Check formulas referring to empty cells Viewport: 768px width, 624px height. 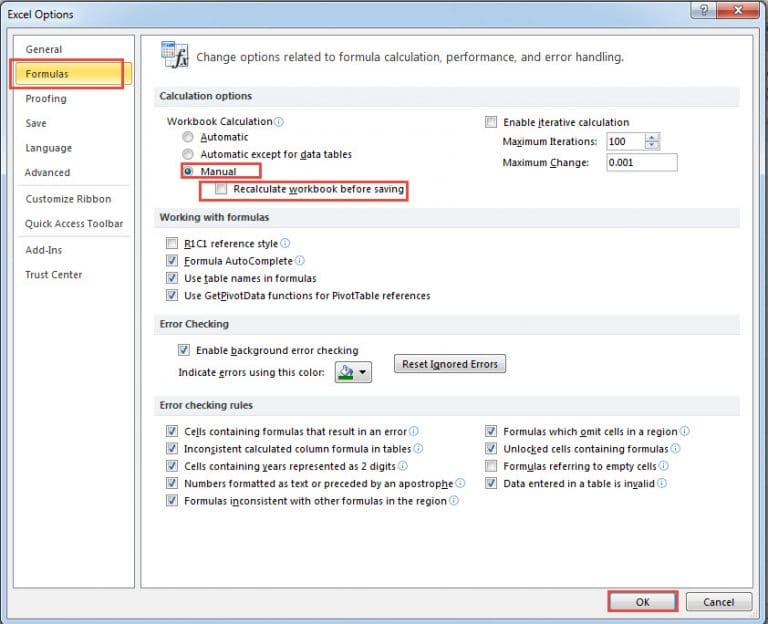tap(491, 466)
